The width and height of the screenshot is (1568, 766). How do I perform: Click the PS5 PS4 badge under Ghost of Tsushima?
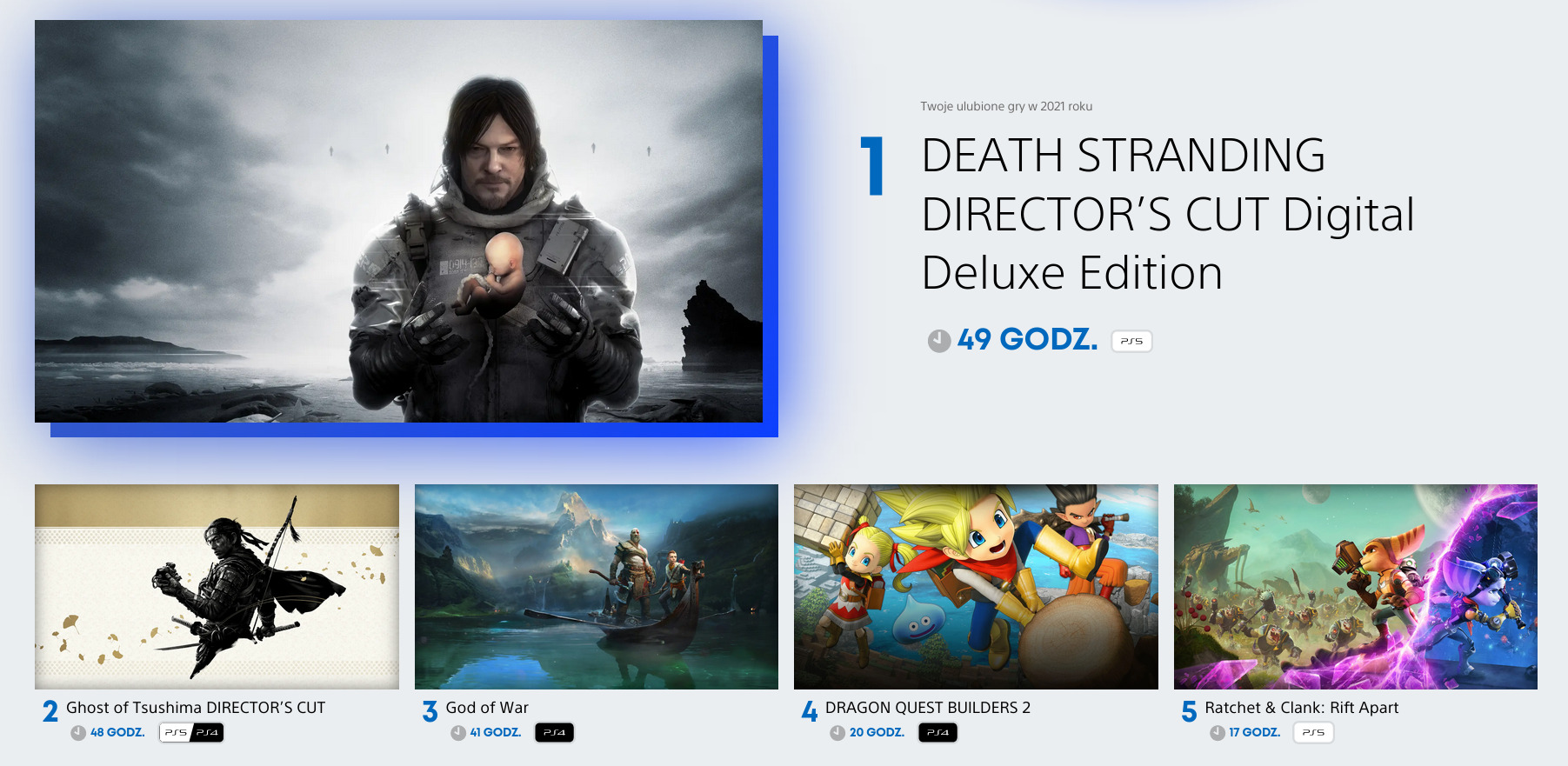coord(191,733)
